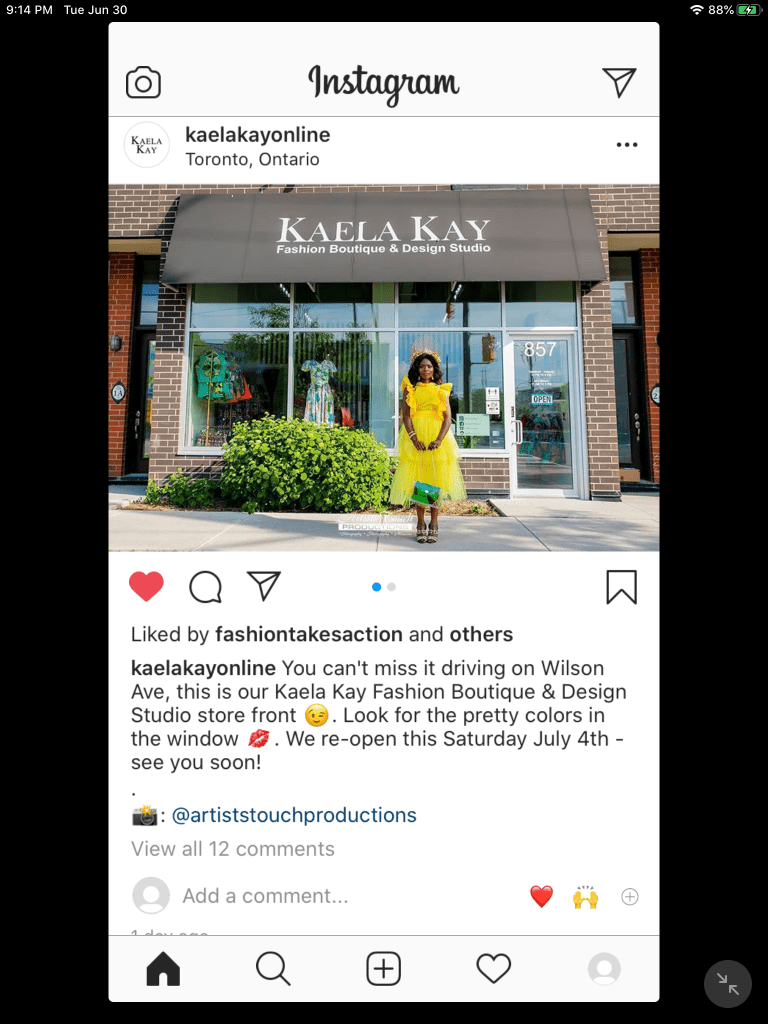The width and height of the screenshot is (768, 1024).
Task: Open the kaelakayonline username in header
Action: point(257,135)
